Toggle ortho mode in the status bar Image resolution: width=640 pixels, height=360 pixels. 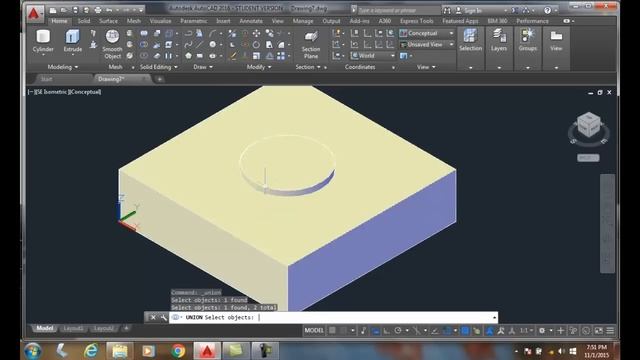(x=386, y=331)
